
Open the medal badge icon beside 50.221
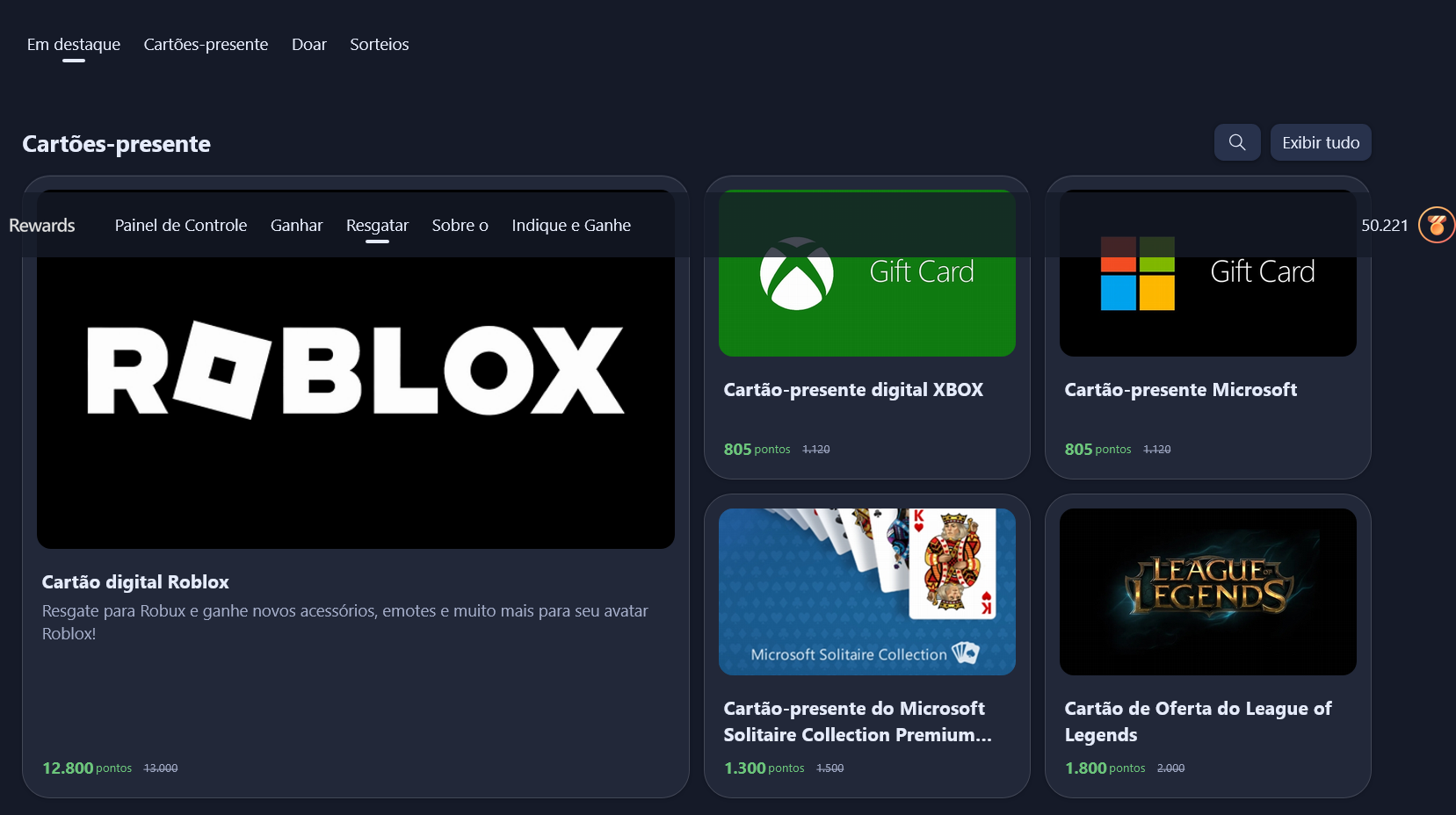[1437, 226]
